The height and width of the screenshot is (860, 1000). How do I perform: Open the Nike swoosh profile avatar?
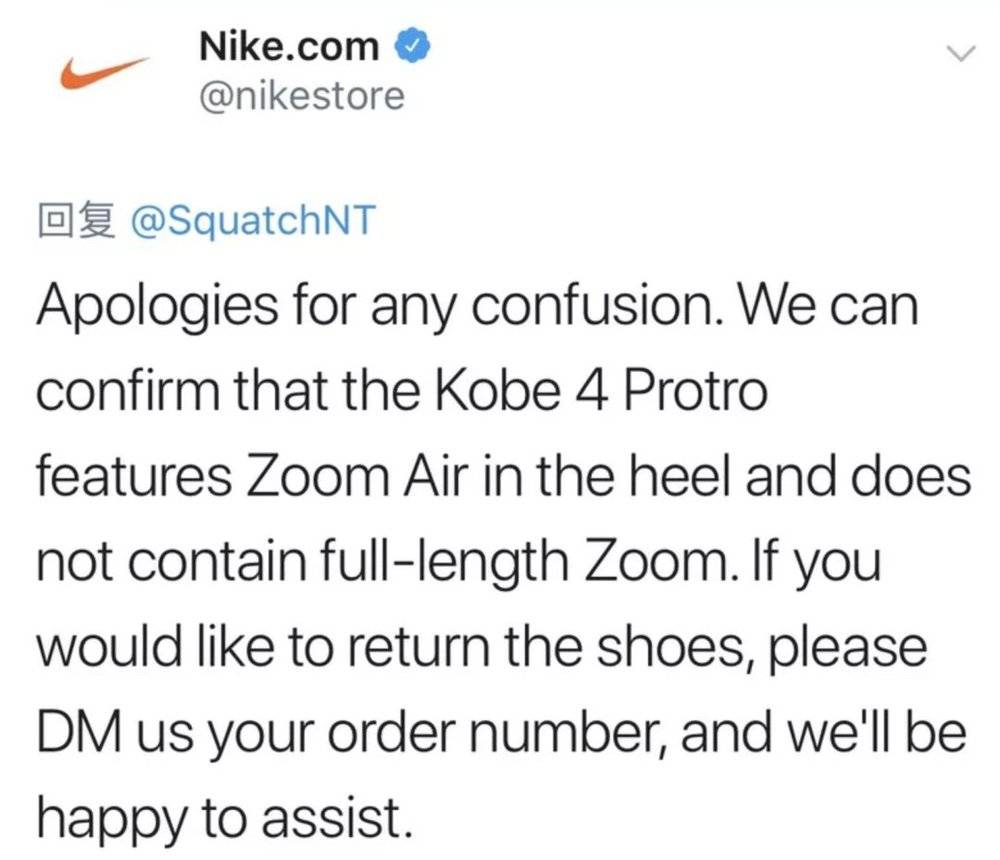tap(105, 73)
